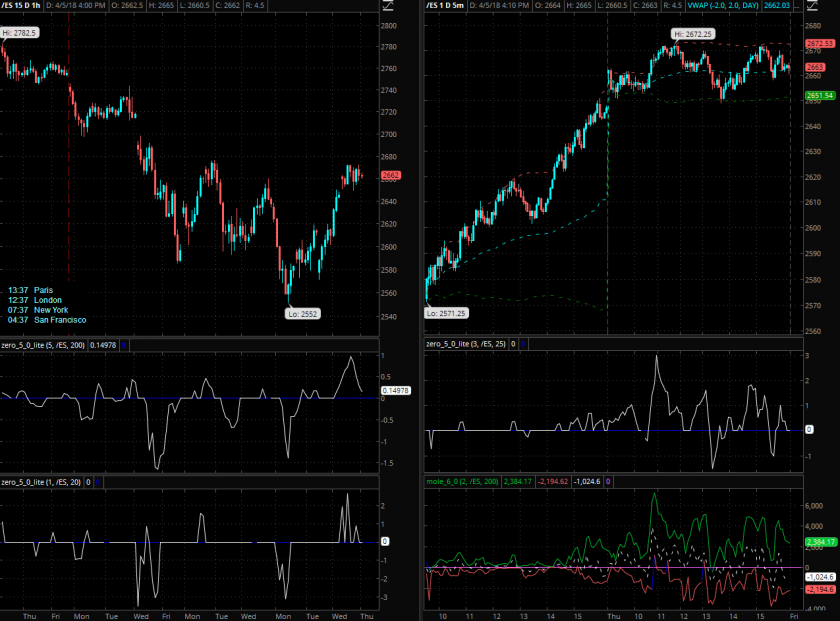Click the red 2662 last price tag

(x=391, y=176)
